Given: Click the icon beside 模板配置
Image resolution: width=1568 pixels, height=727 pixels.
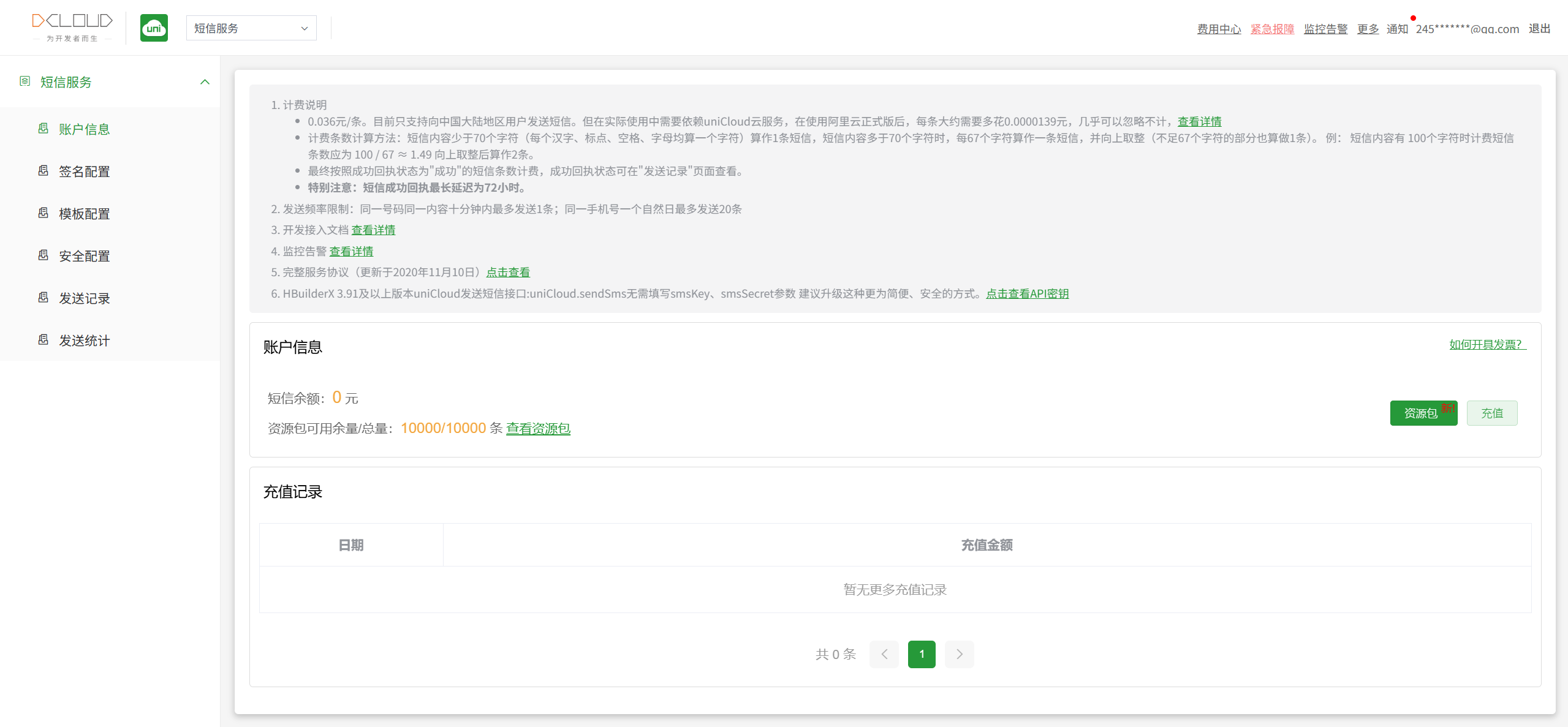Looking at the screenshot, I should coord(44,213).
